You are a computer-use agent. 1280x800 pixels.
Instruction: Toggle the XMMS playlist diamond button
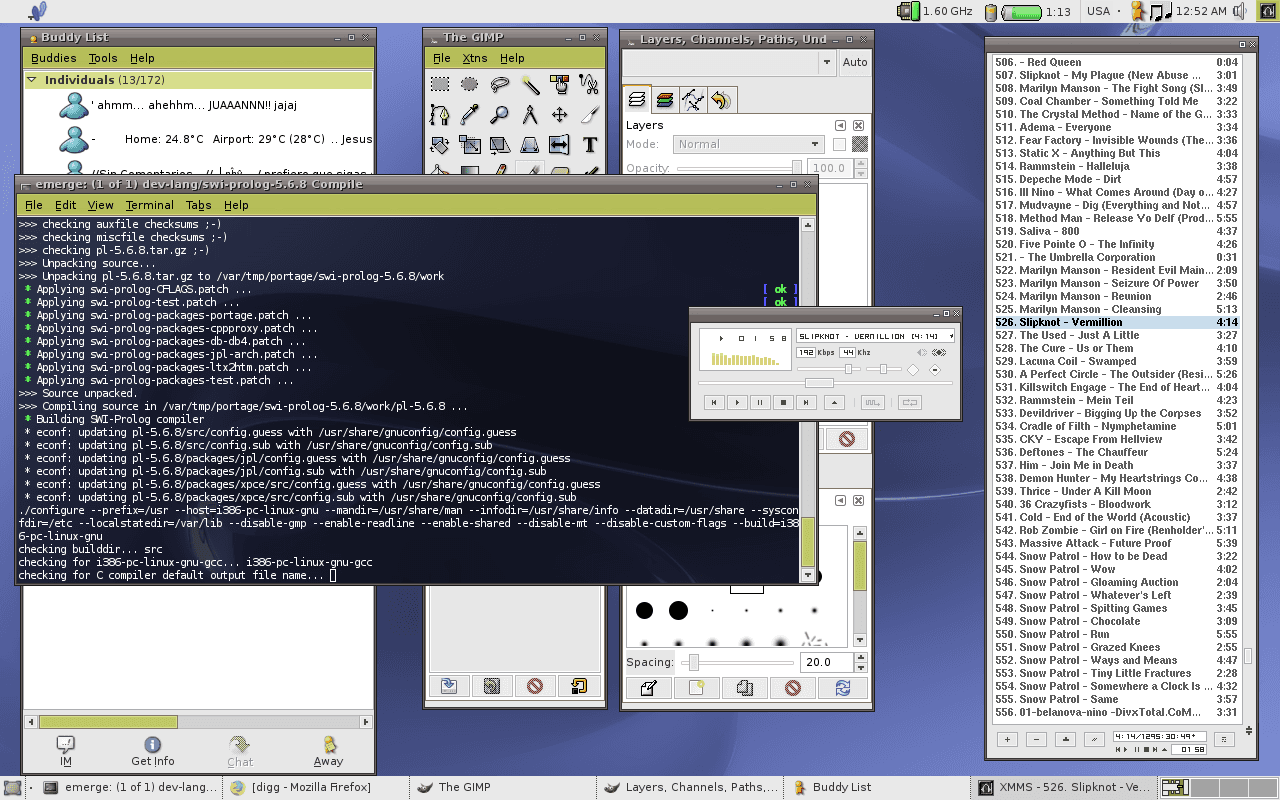click(935, 370)
